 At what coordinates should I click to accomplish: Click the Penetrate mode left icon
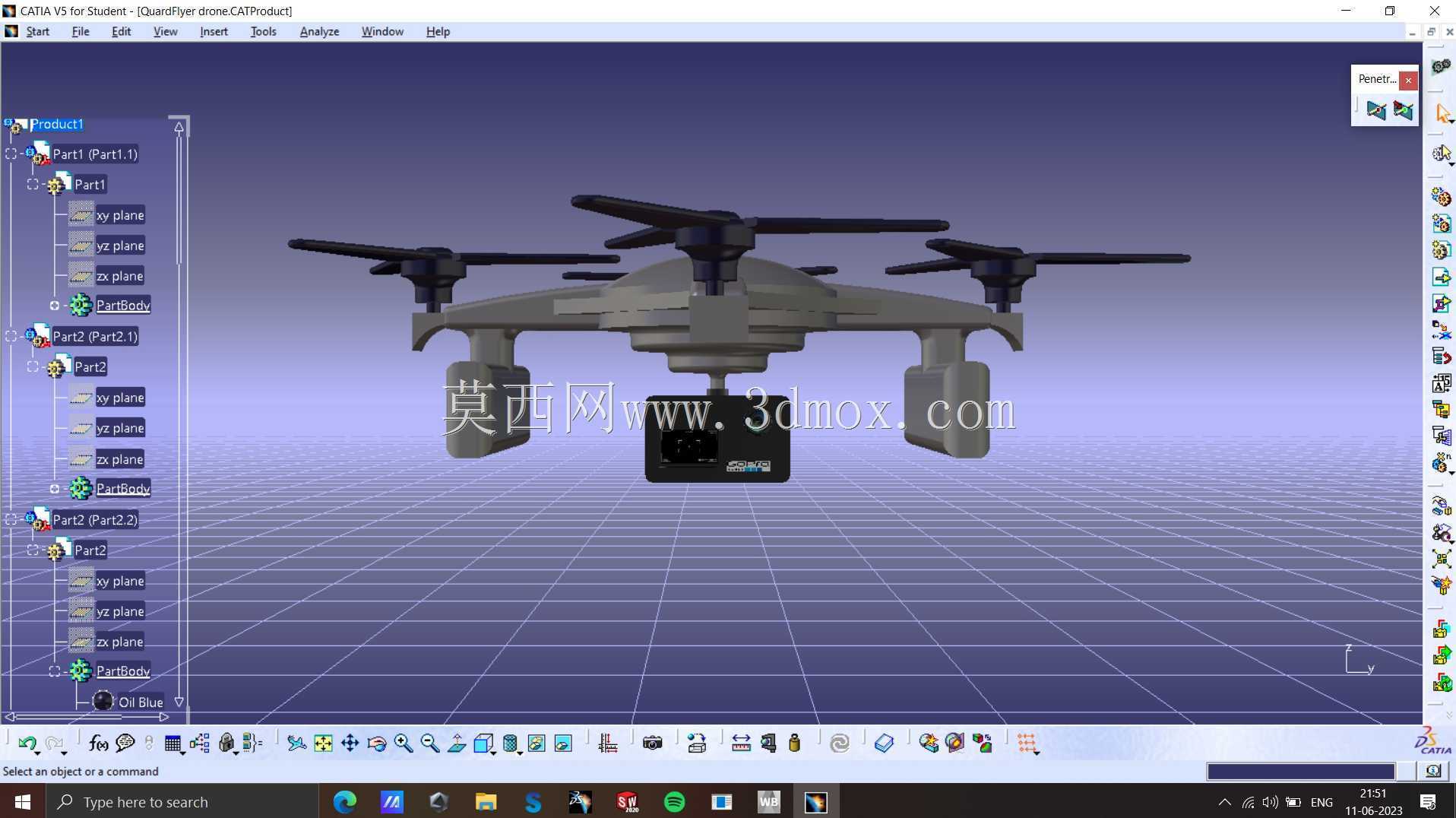1376,110
